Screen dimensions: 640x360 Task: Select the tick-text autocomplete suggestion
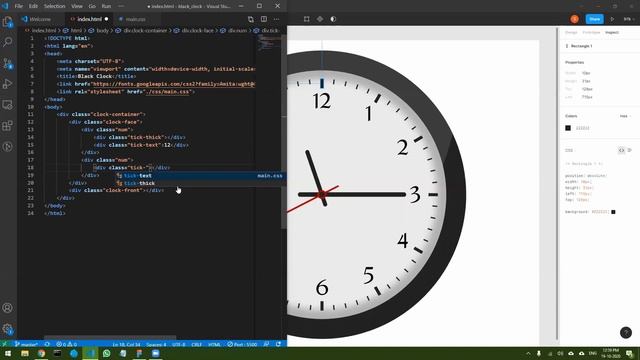[199, 176]
